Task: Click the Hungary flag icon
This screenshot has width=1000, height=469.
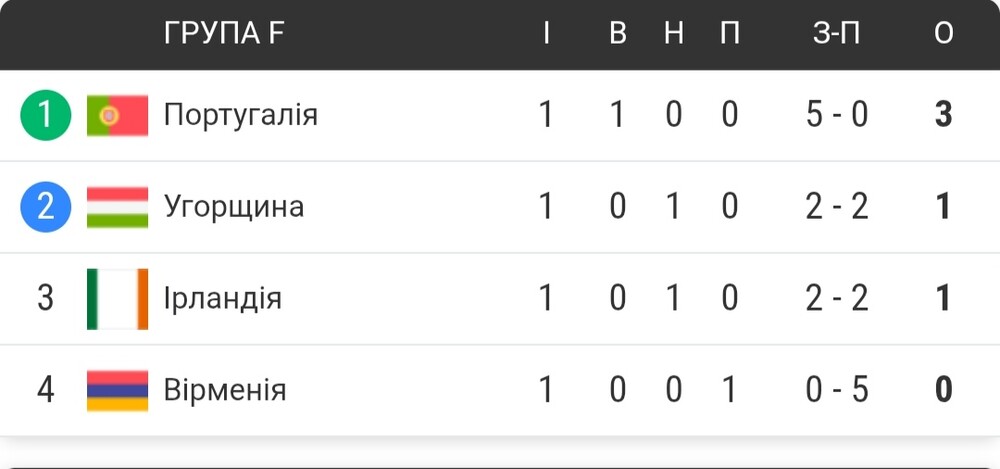Action: tap(117, 207)
